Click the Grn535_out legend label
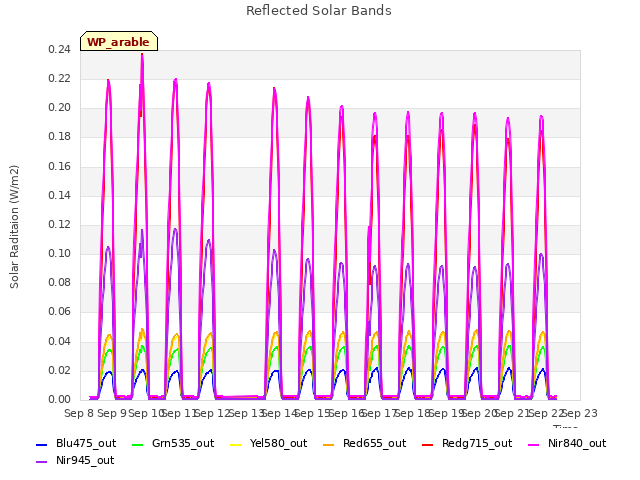The height and width of the screenshot is (480, 640). (183, 443)
